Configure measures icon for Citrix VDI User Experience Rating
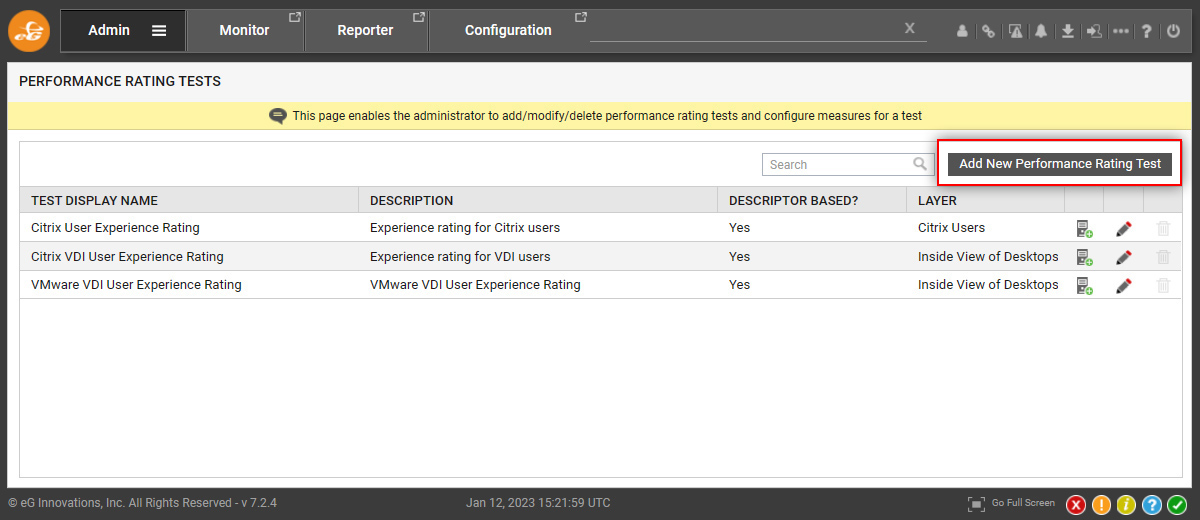The width and height of the screenshot is (1200, 520). pyautogui.click(x=1084, y=257)
